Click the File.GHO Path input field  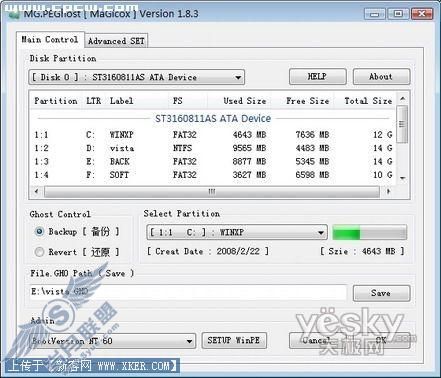[188, 292]
